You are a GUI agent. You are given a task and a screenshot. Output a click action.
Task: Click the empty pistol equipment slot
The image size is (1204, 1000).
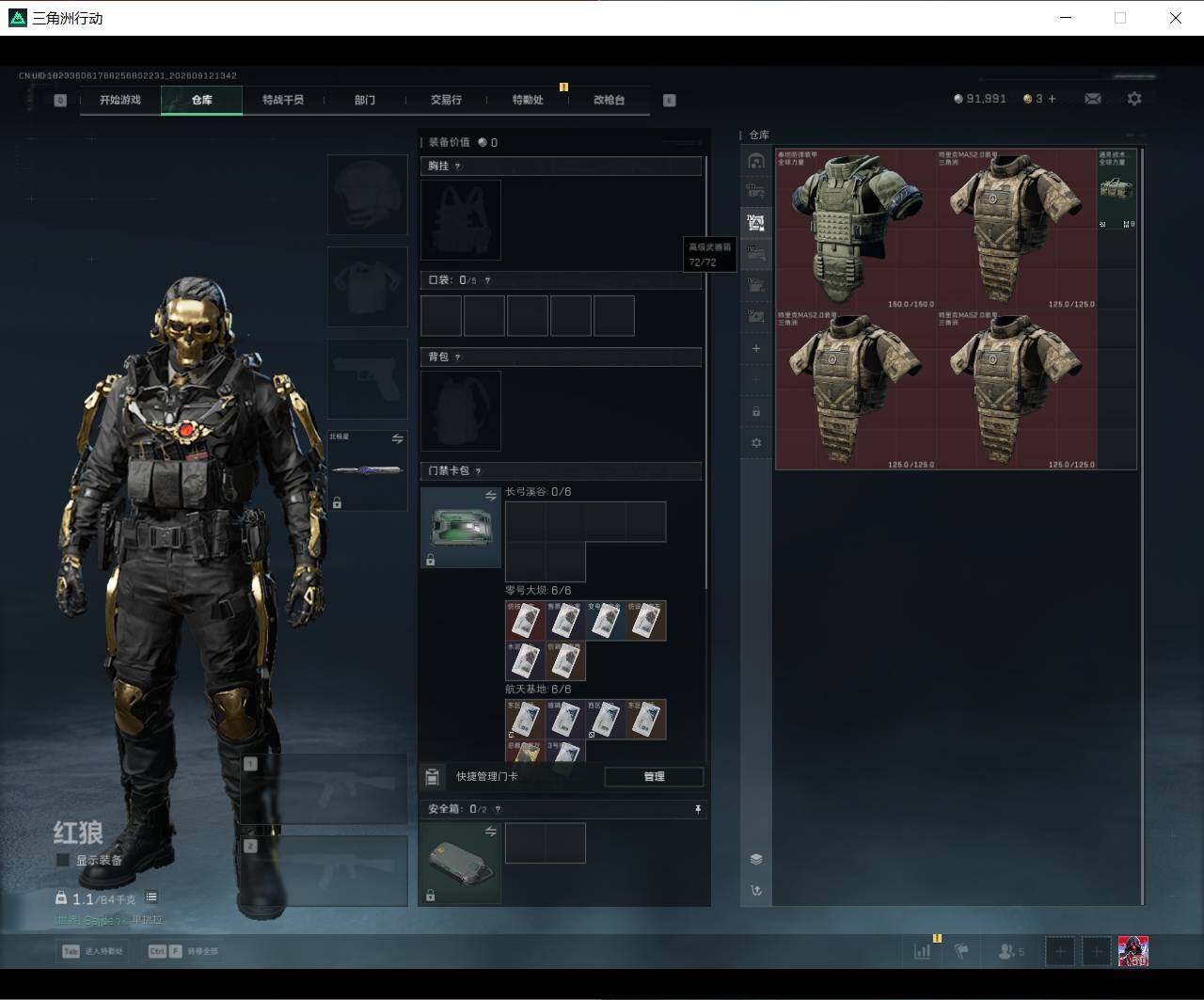coord(367,379)
